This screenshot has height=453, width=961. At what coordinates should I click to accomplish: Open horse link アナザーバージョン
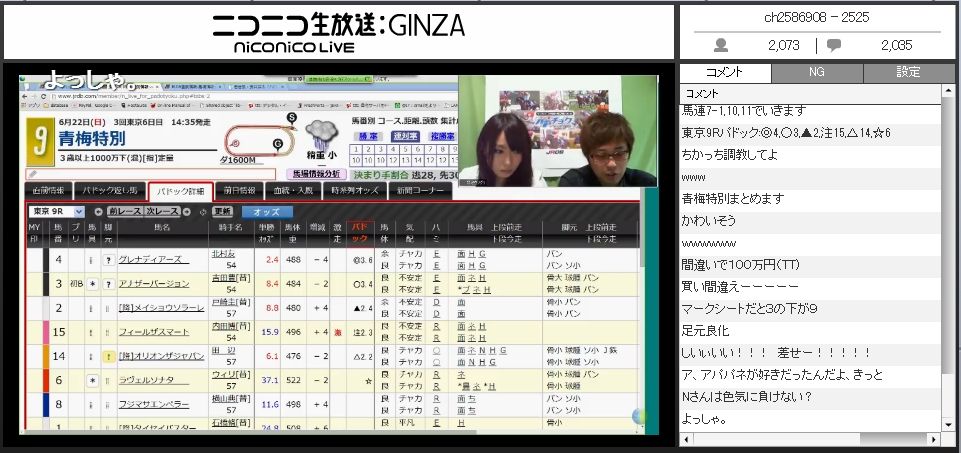(154, 284)
